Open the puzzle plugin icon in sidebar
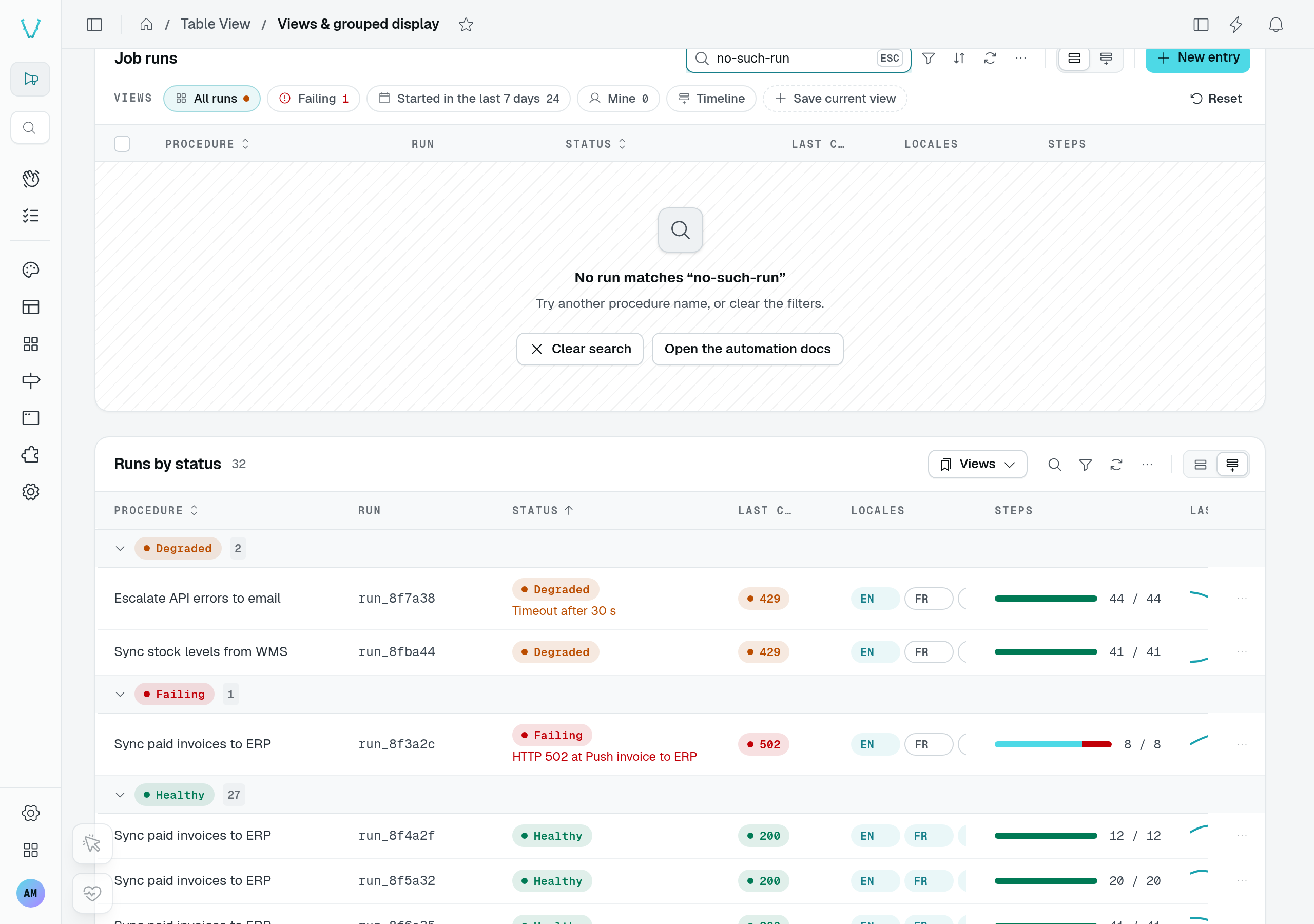This screenshot has width=1314, height=924. 31,455
